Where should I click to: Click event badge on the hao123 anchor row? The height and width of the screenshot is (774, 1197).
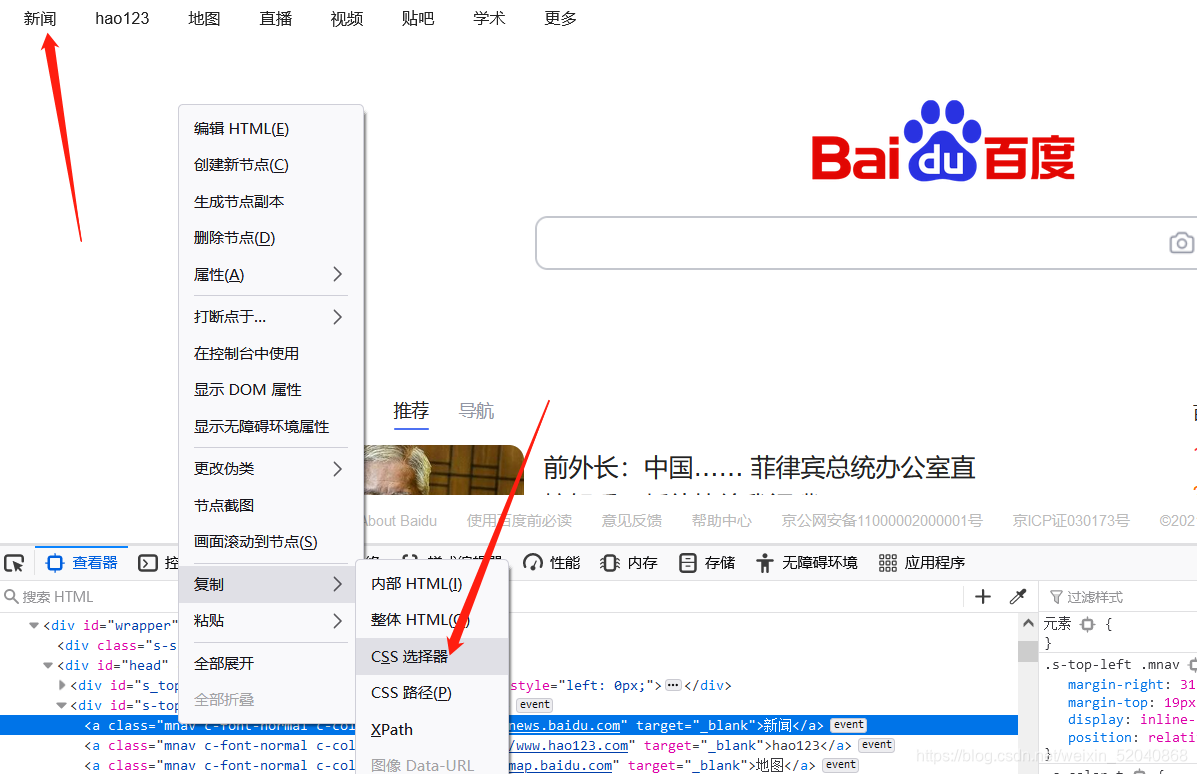(876, 745)
